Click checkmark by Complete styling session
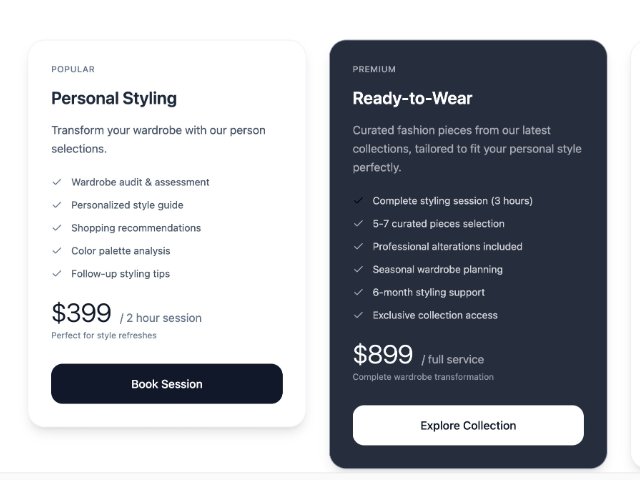Image resolution: width=640 pixels, height=480 pixels. coord(358,201)
